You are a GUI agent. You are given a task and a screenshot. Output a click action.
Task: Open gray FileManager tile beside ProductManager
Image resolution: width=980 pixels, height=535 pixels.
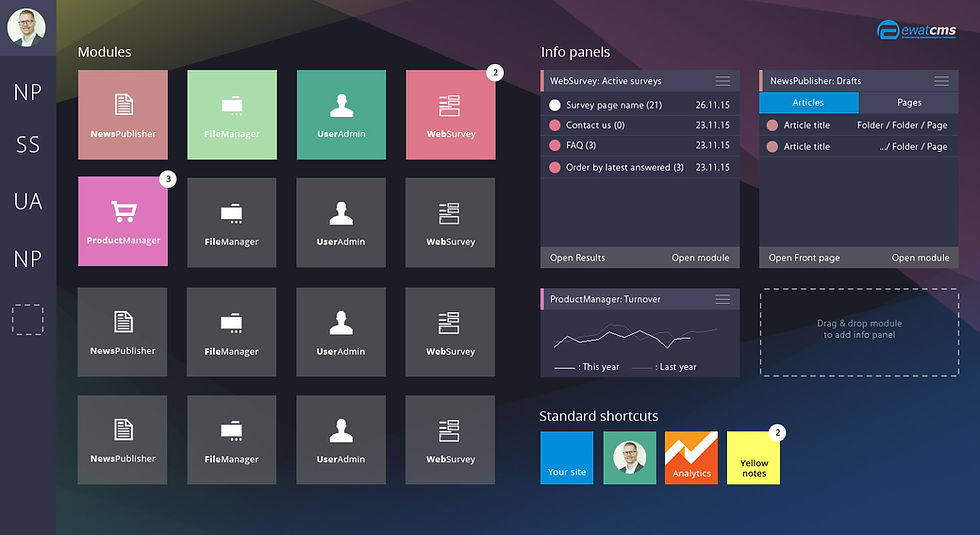(x=232, y=222)
